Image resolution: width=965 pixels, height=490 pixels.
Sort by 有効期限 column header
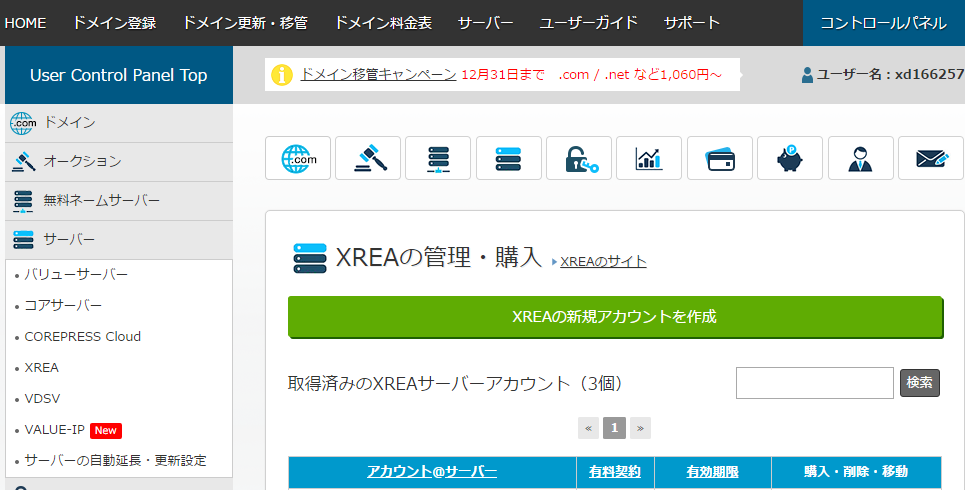click(x=713, y=472)
